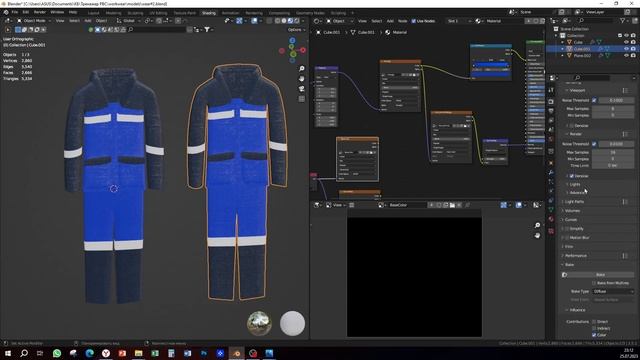Screen dimensions: 640x360
Task: Collapse the Bake panel
Action: click(569, 264)
